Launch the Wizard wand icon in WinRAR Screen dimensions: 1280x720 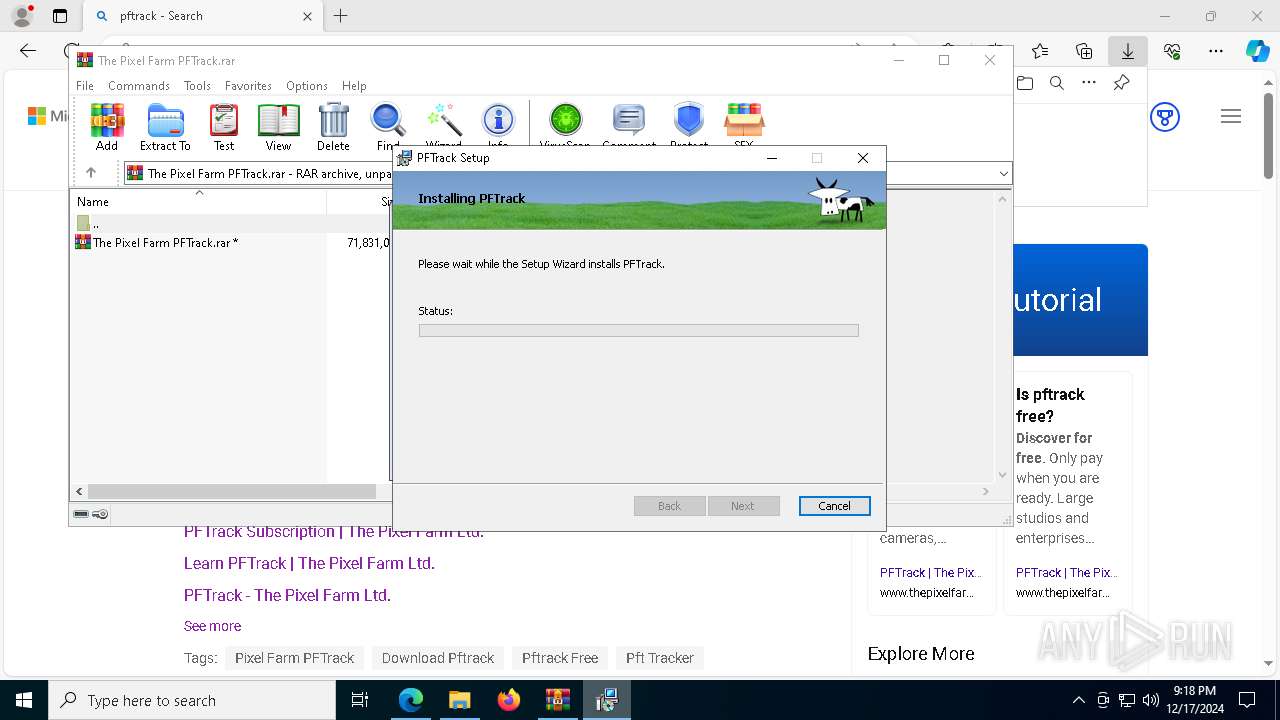point(443,125)
